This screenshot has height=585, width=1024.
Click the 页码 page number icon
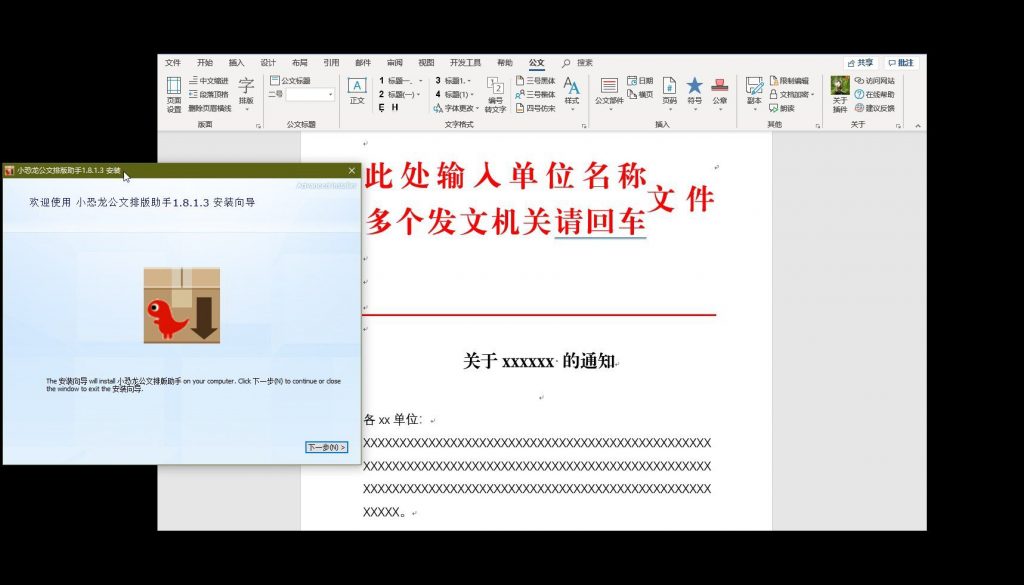[x=669, y=91]
